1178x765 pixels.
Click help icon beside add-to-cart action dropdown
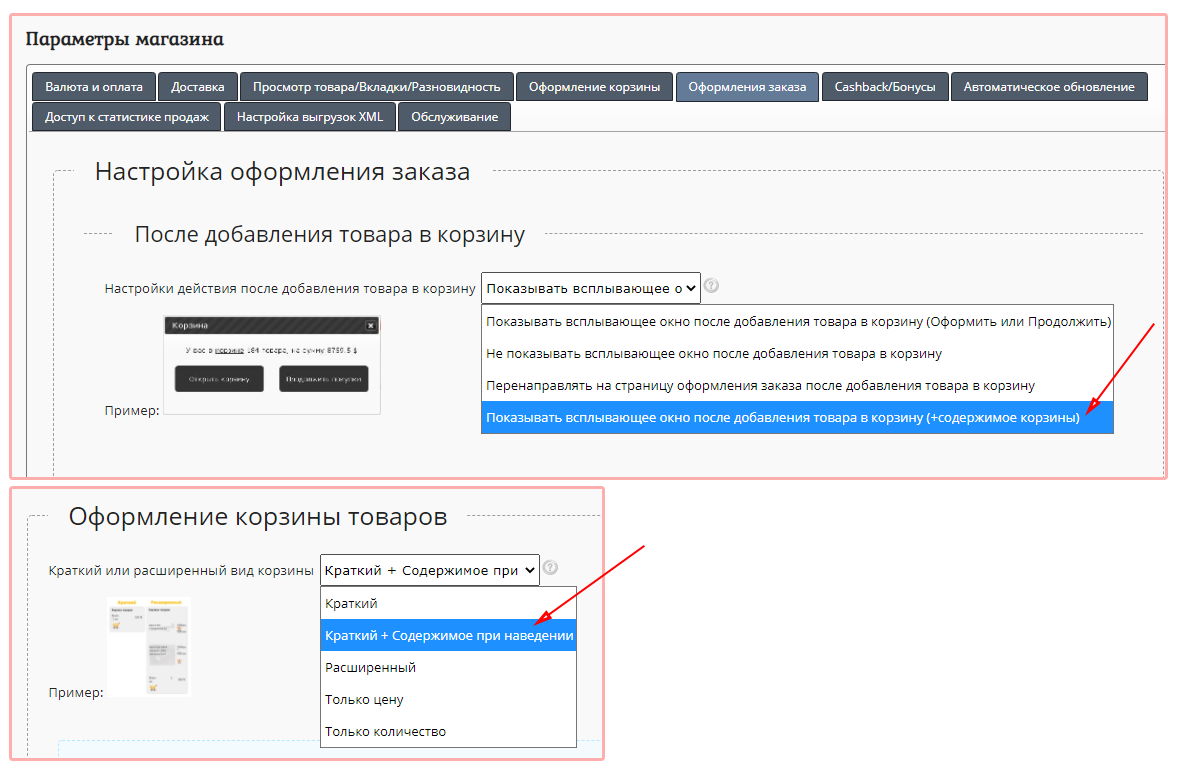click(711, 287)
